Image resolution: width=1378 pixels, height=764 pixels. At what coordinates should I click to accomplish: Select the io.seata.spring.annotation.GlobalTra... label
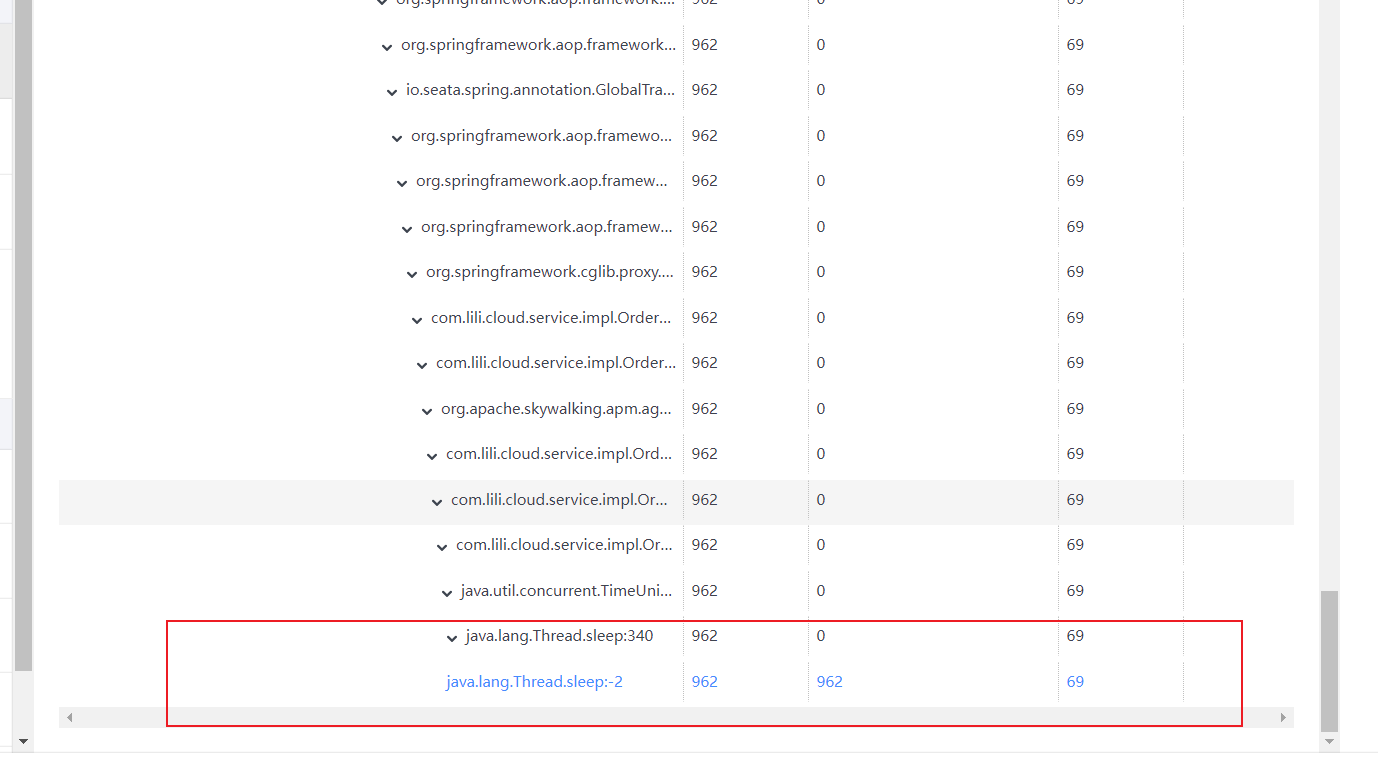[540, 90]
